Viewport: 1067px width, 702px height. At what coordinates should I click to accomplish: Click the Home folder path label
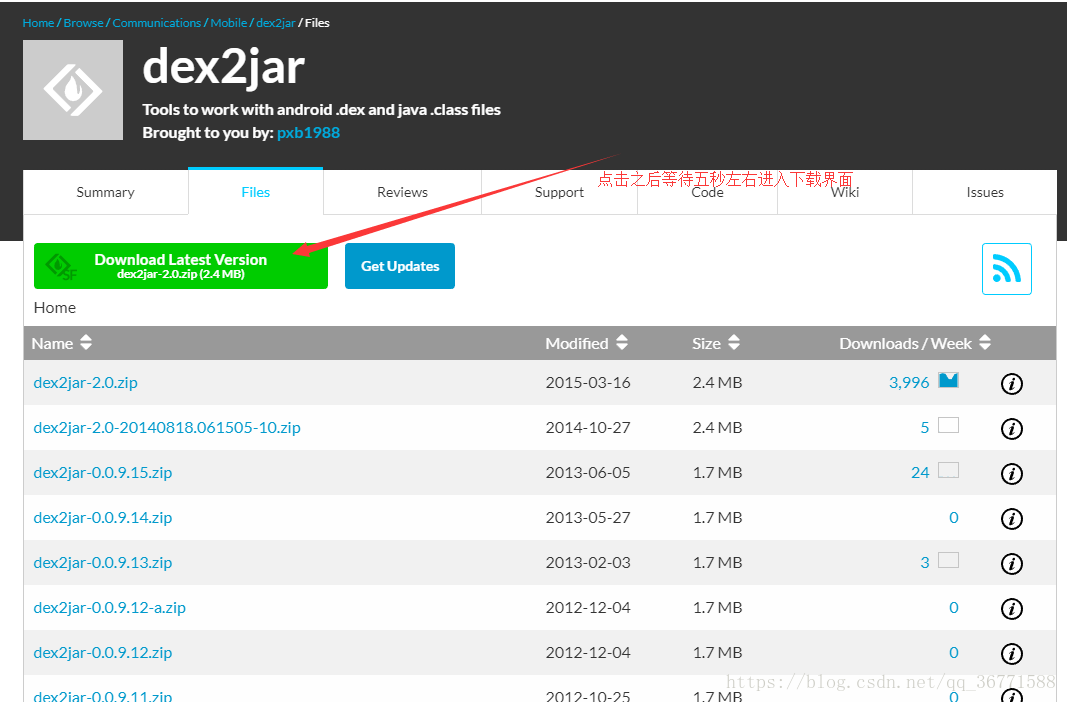point(54,307)
